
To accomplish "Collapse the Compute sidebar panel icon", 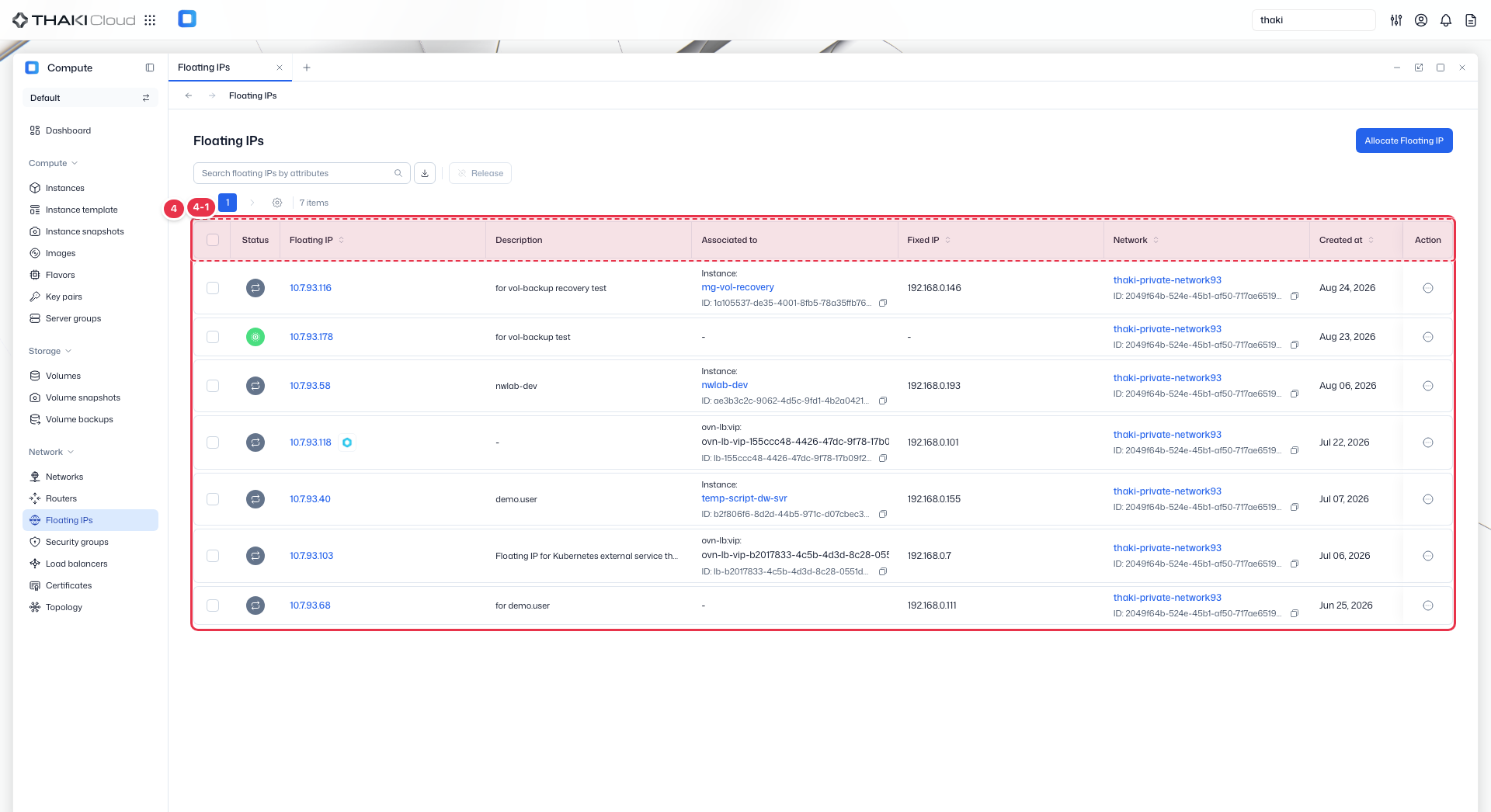I will [x=150, y=68].
